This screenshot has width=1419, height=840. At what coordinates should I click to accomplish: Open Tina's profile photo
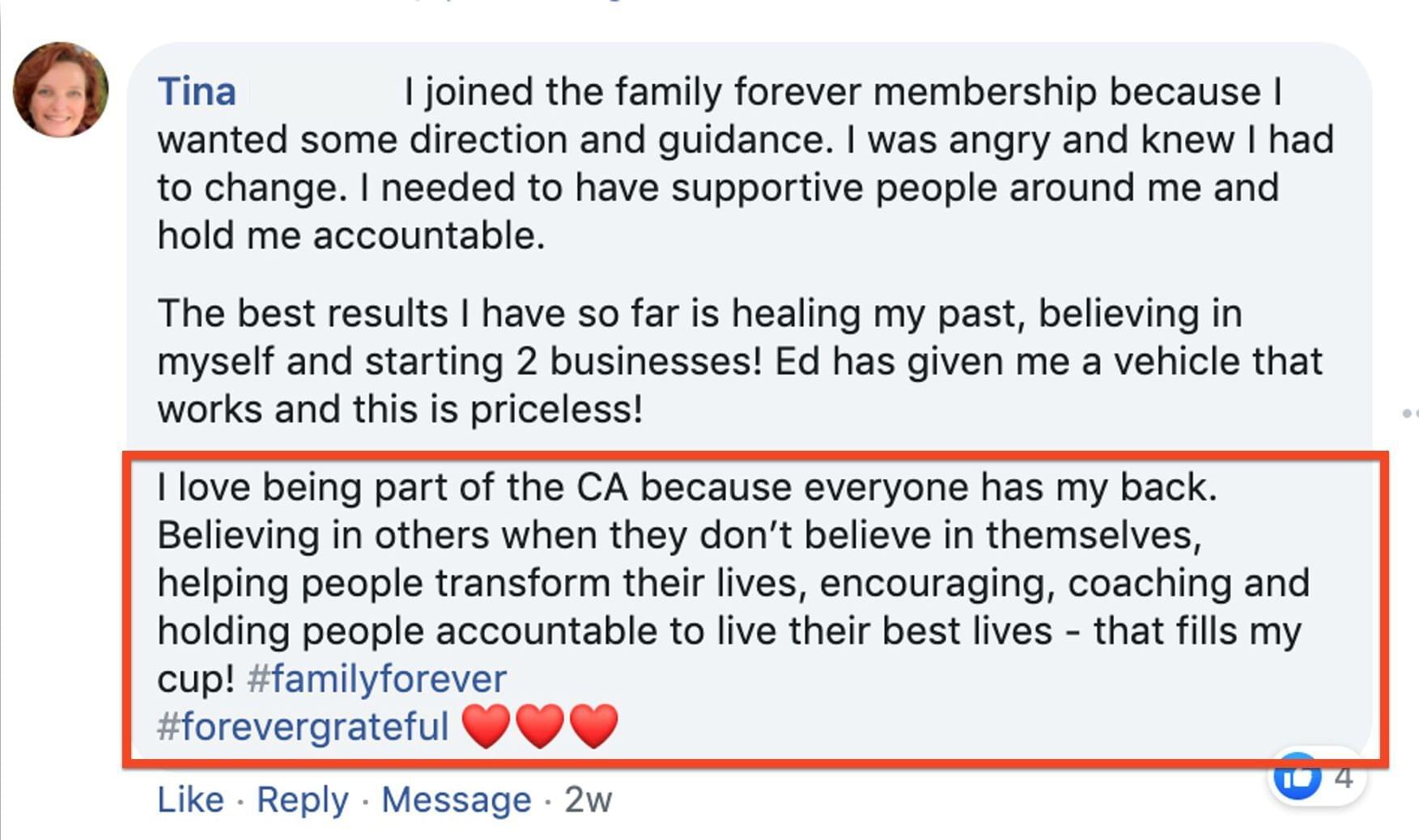pyautogui.click(x=61, y=90)
